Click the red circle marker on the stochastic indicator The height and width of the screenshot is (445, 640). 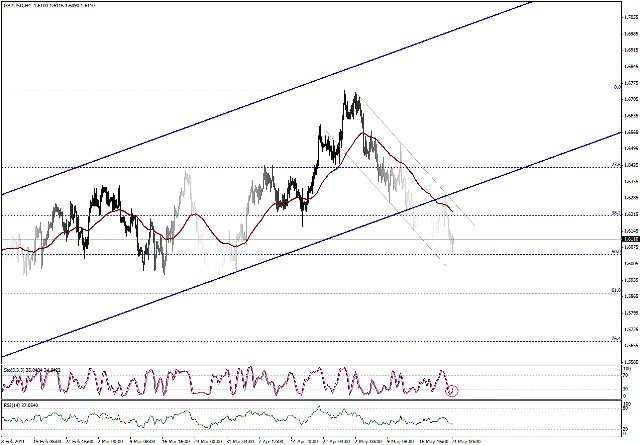(453, 391)
